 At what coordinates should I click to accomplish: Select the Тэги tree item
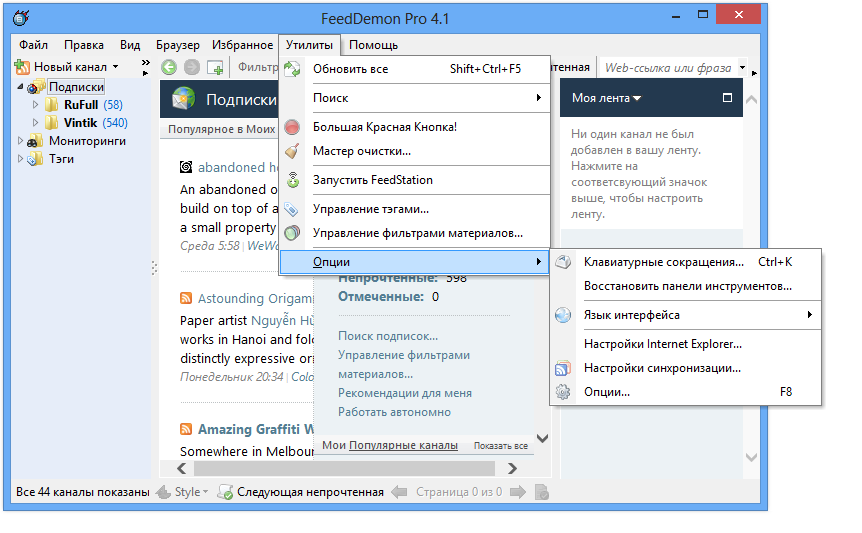(x=62, y=159)
